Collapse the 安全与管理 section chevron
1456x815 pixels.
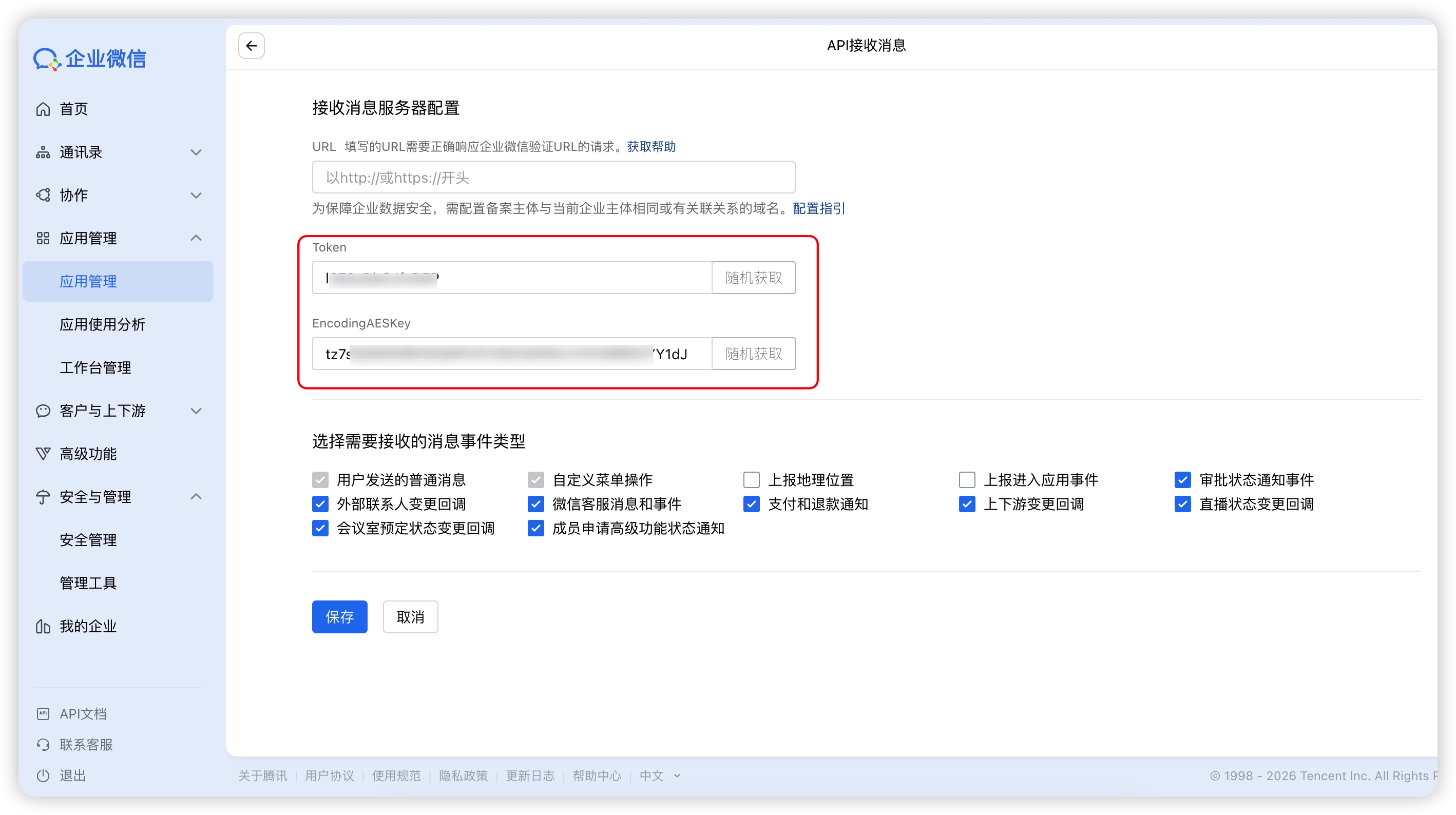[196, 497]
